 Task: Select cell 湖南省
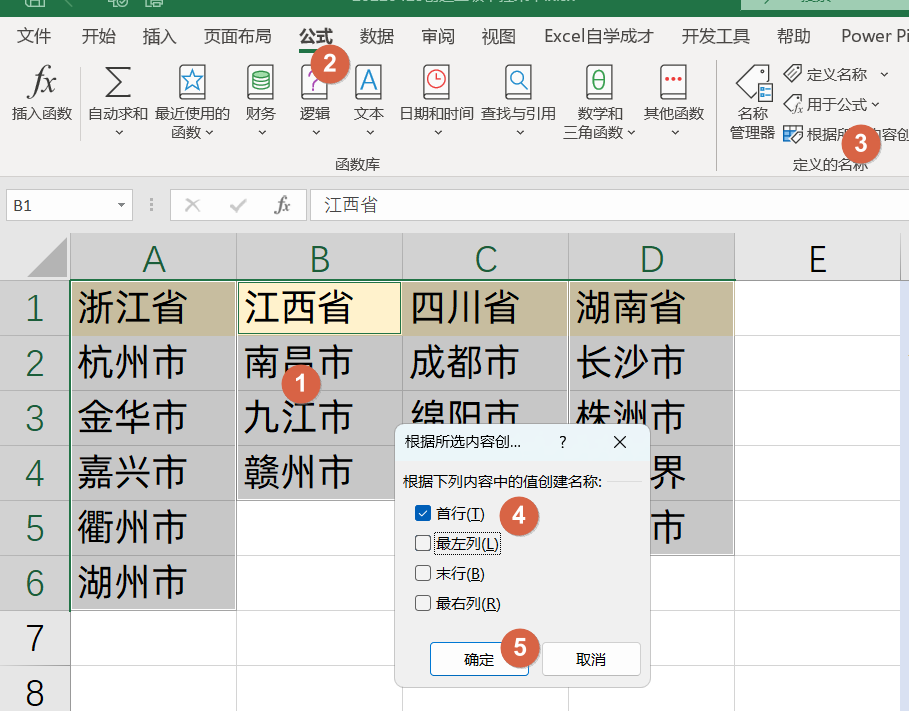[652, 307]
